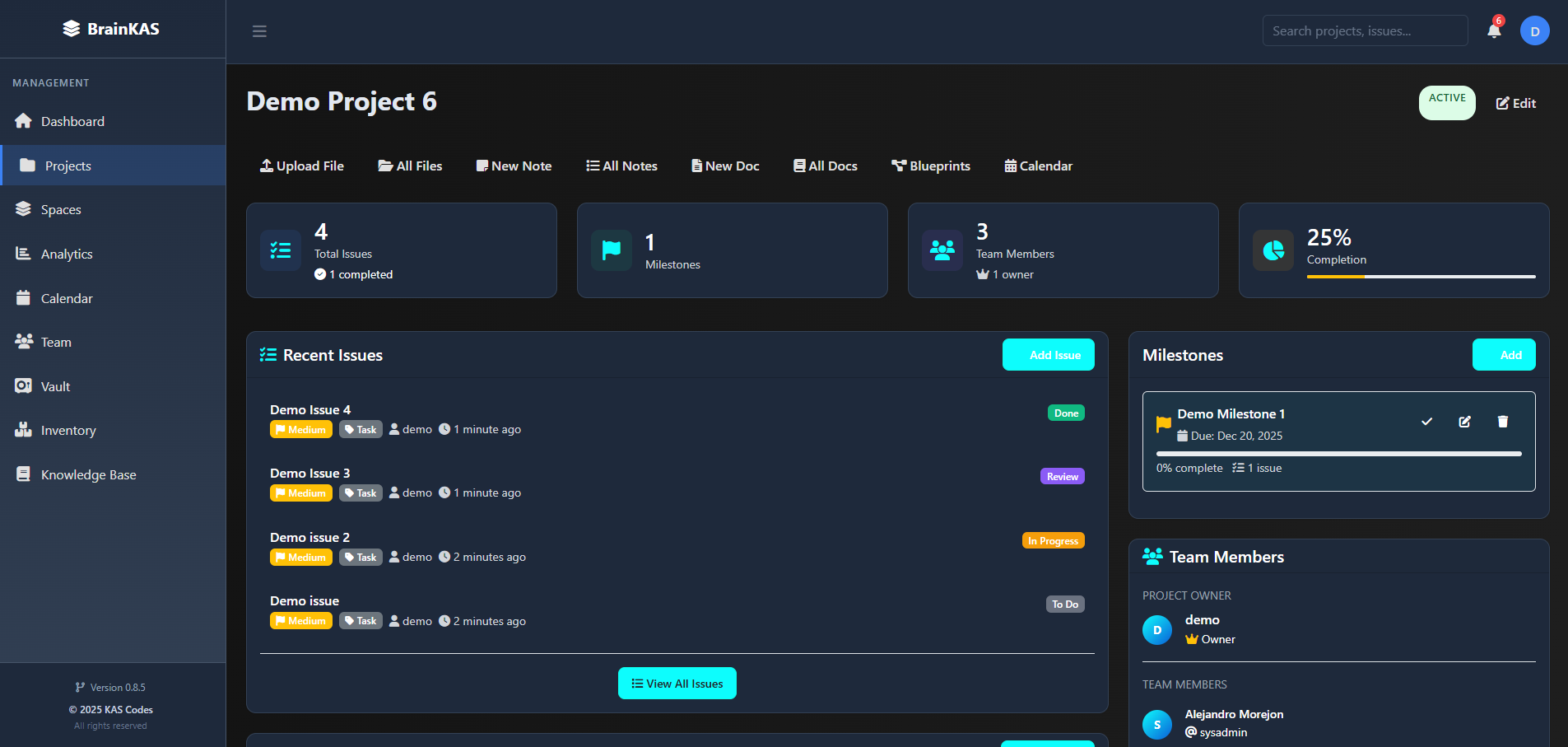Click Upload File in project toolbar
This screenshot has height=747, width=1568.
(302, 166)
